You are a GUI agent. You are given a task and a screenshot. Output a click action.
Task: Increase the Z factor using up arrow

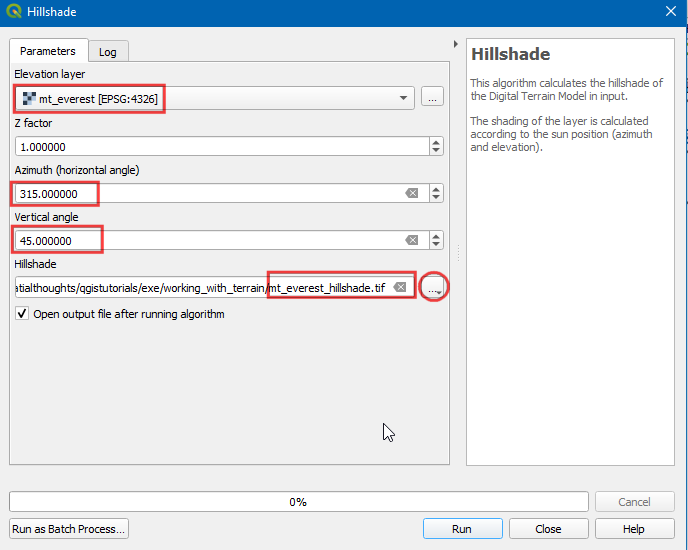pyautogui.click(x=436, y=141)
